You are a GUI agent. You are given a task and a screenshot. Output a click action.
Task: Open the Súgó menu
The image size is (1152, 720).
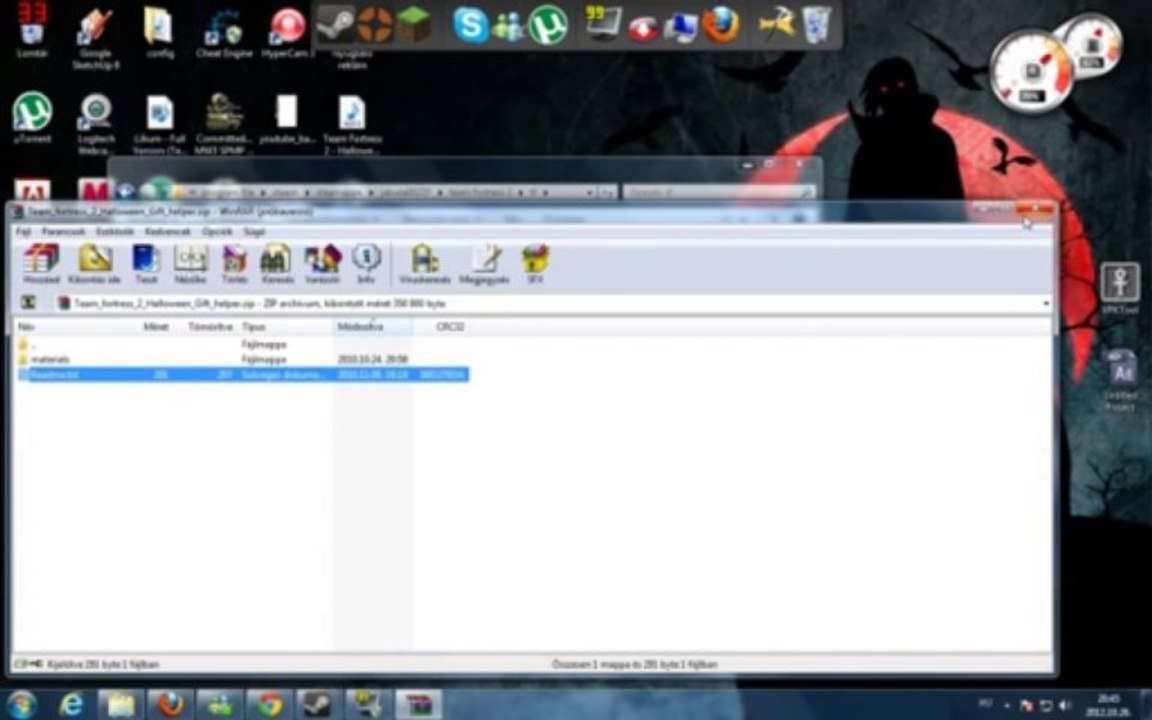[x=254, y=231]
